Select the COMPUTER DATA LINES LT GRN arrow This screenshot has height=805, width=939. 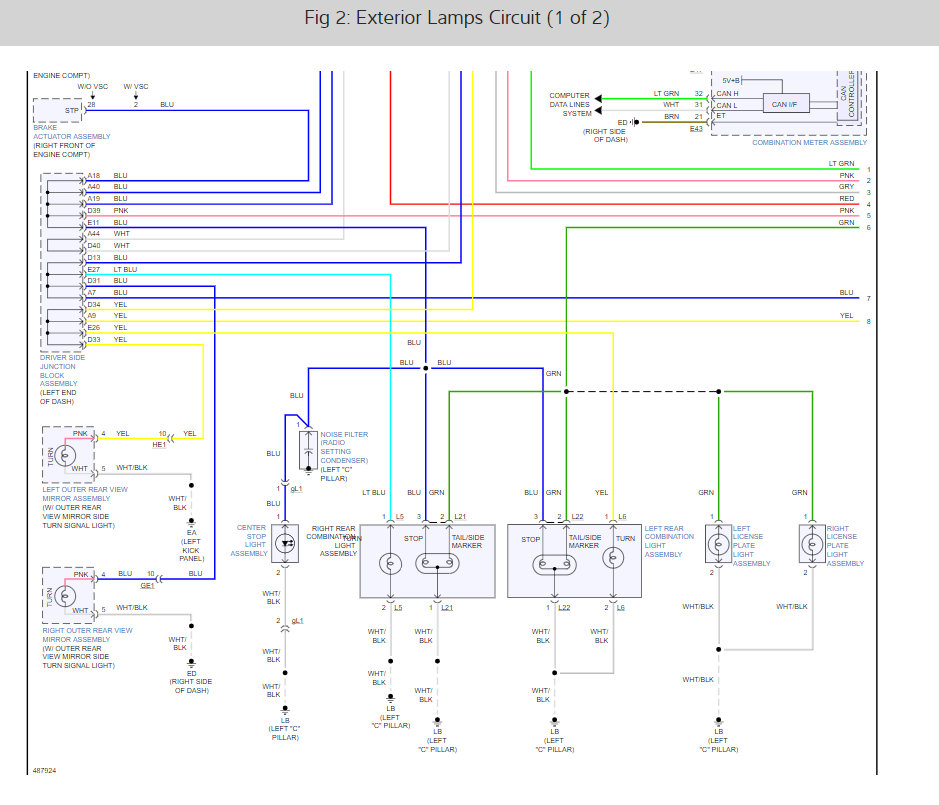pos(598,98)
